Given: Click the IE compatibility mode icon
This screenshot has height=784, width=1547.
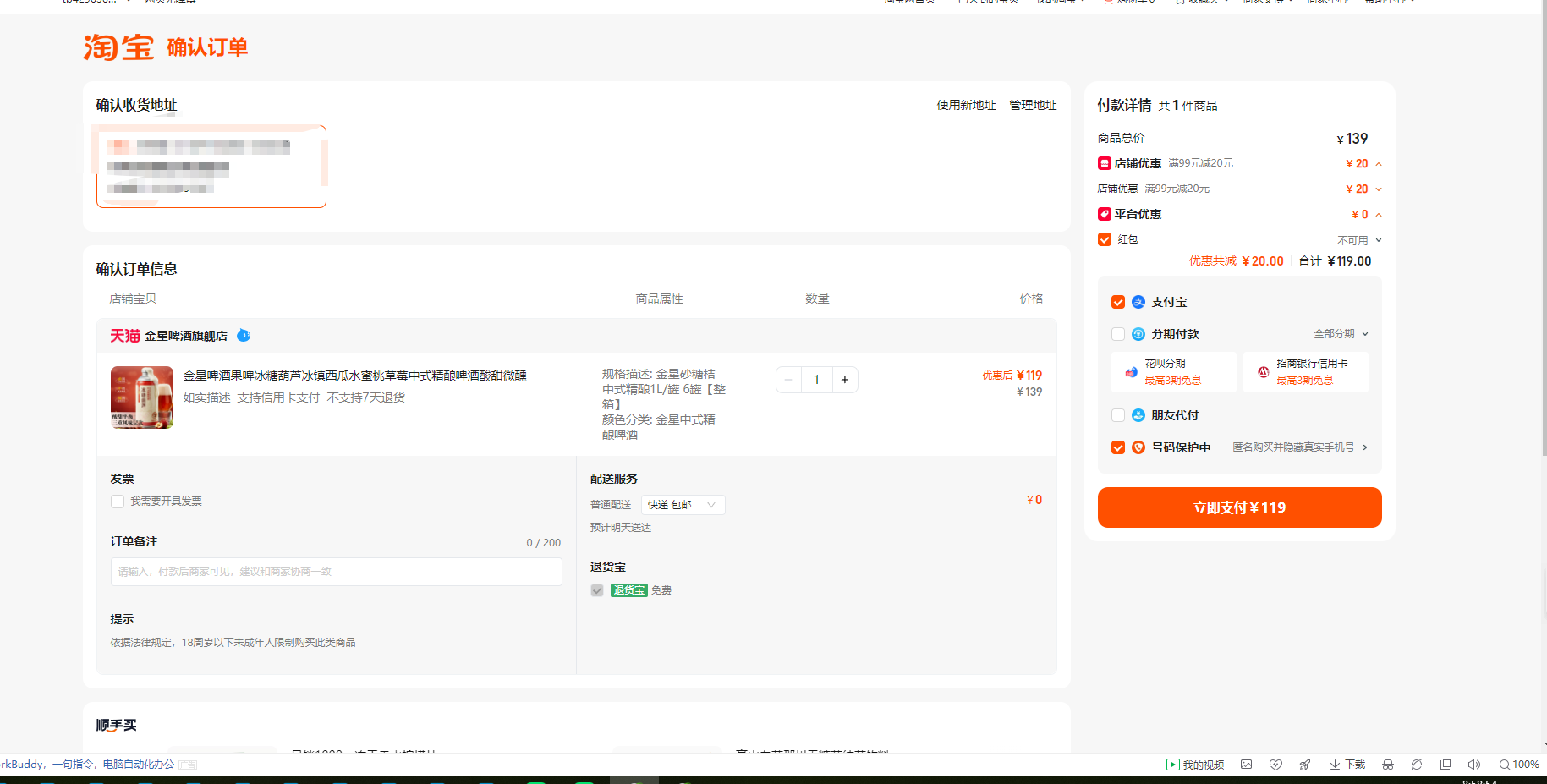Looking at the screenshot, I should 1417,765.
